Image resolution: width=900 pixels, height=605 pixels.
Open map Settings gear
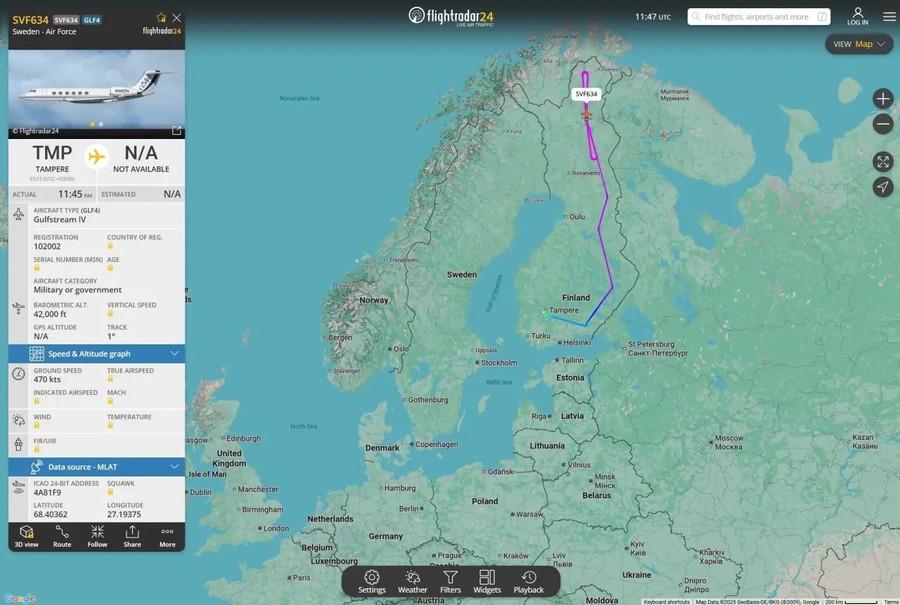[x=372, y=581]
